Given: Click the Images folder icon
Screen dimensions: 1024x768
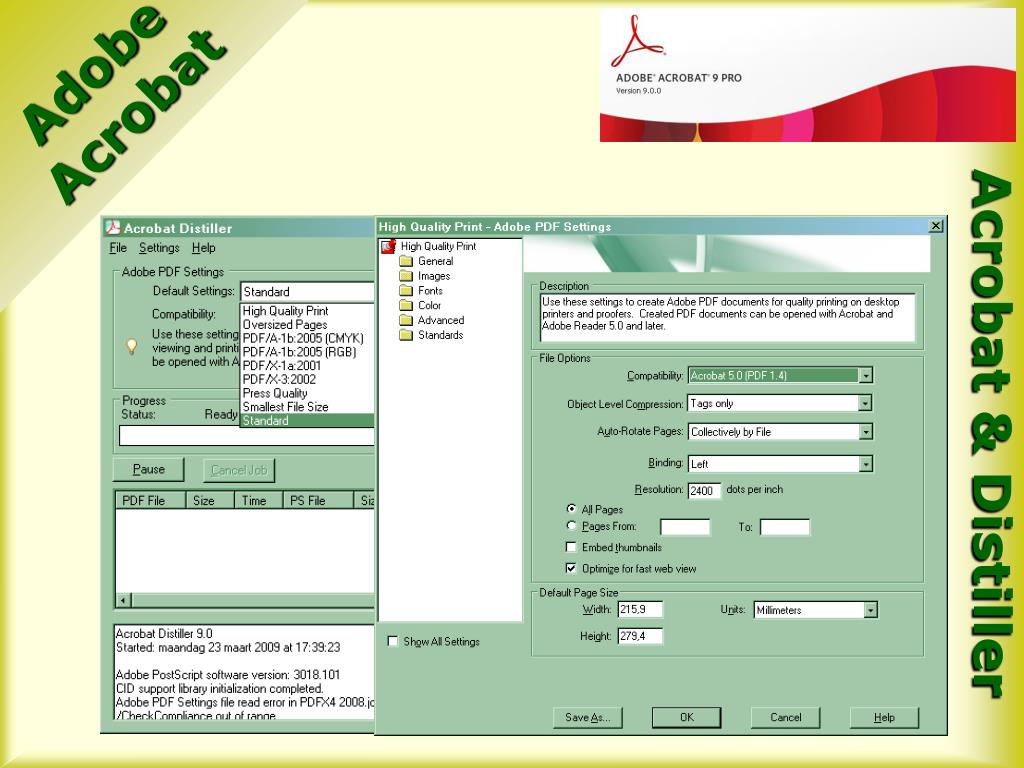Looking at the screenshot, I should pos(406,276).
